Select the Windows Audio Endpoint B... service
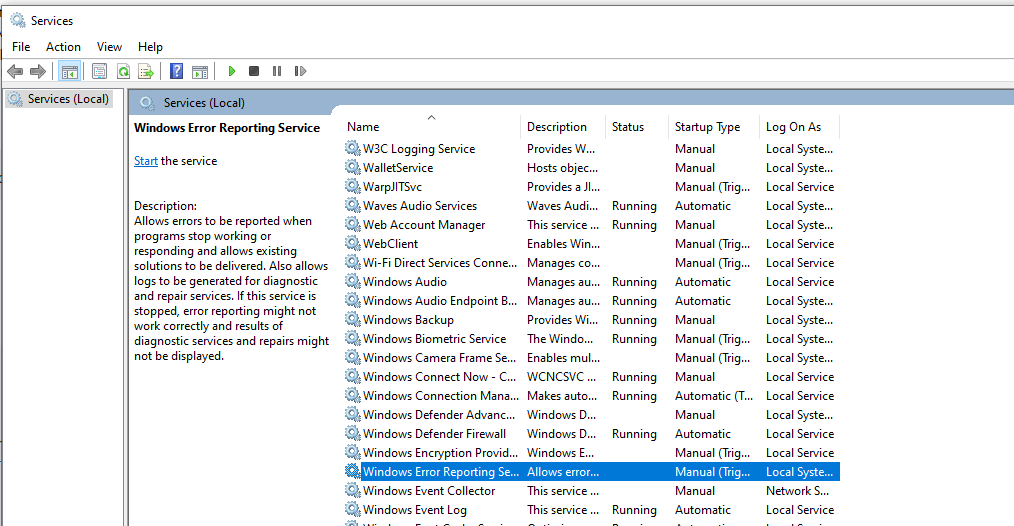Image resolution: width=1014 pixels, height=526 pixels. click(x=440, y=301)
